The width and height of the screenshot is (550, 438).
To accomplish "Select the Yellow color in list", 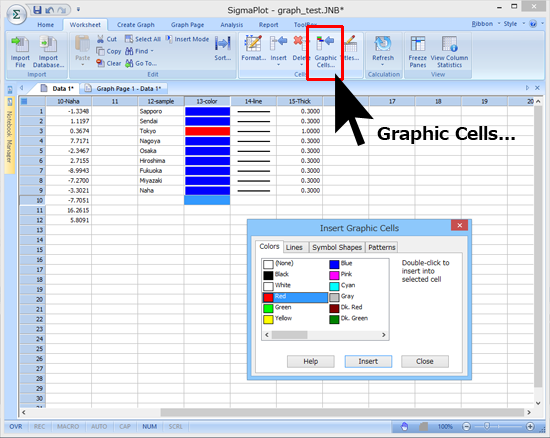I will (278, 319).
